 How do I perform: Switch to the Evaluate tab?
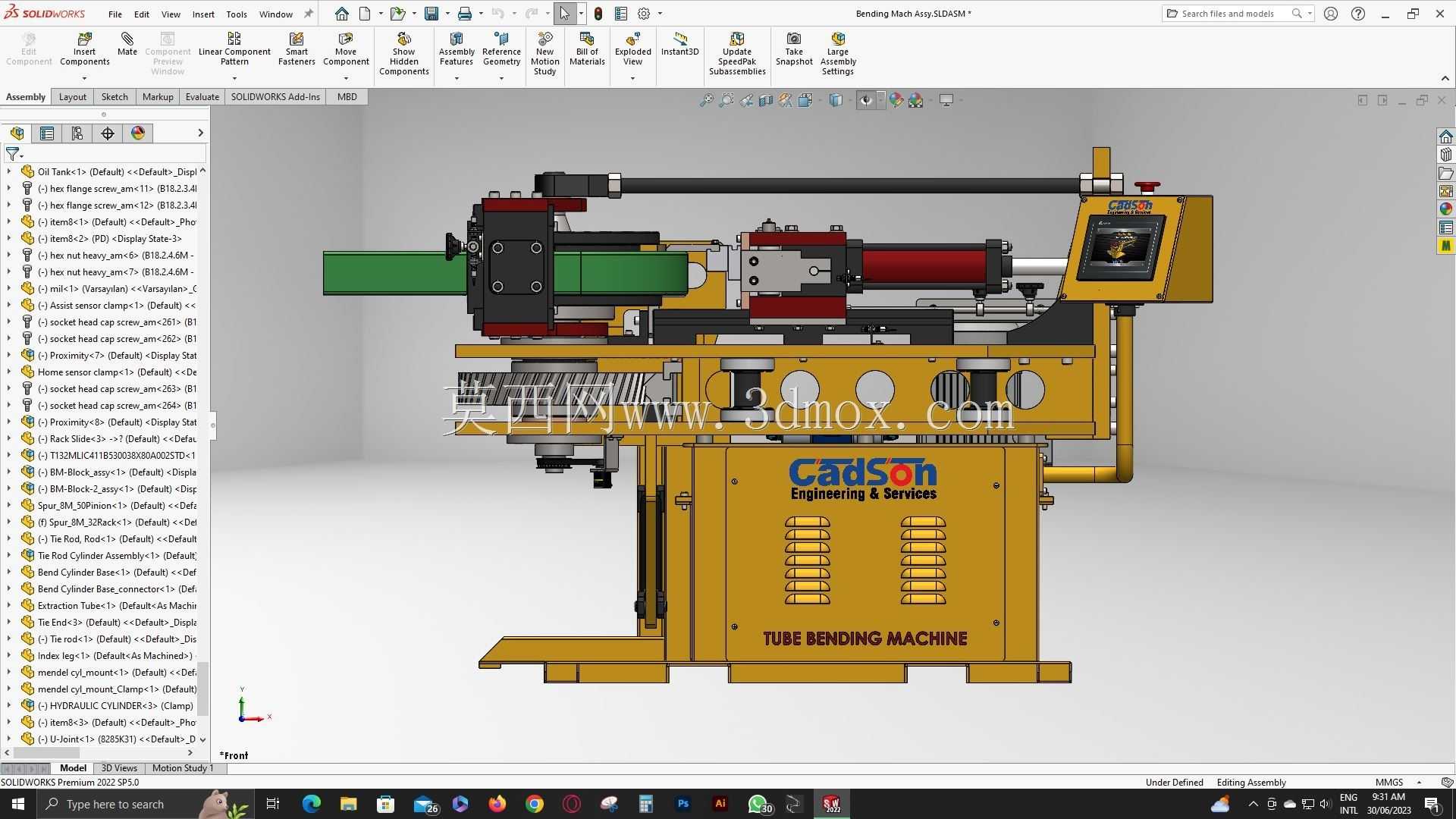pos(202,97)
